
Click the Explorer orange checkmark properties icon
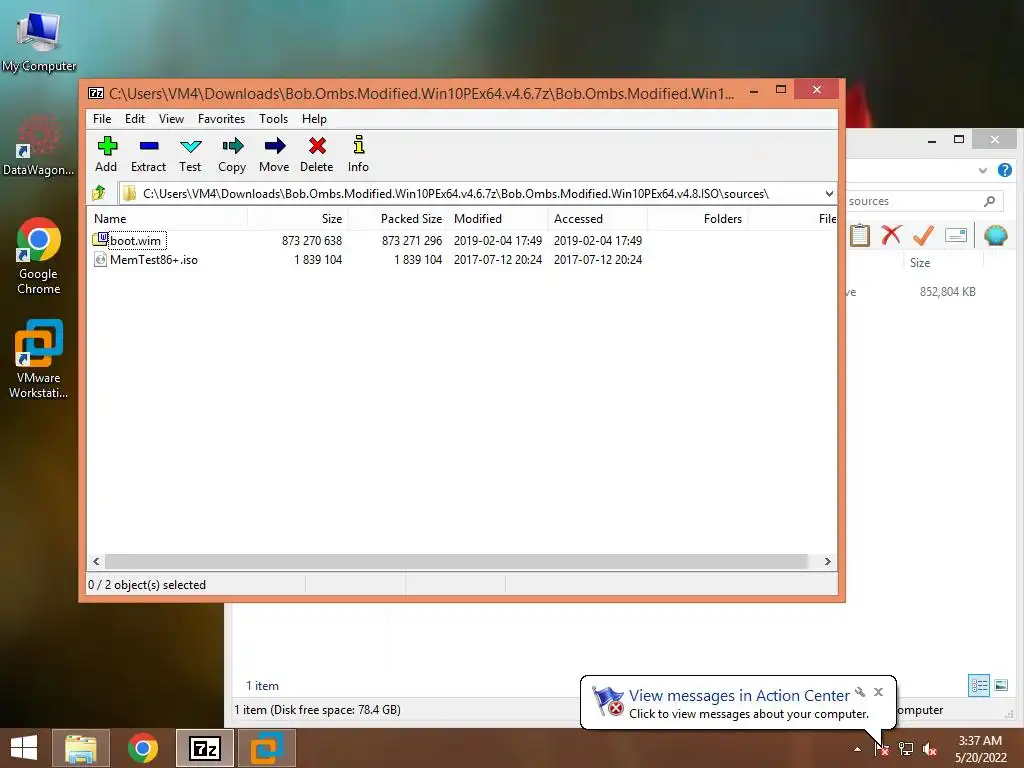pos(923,235)
